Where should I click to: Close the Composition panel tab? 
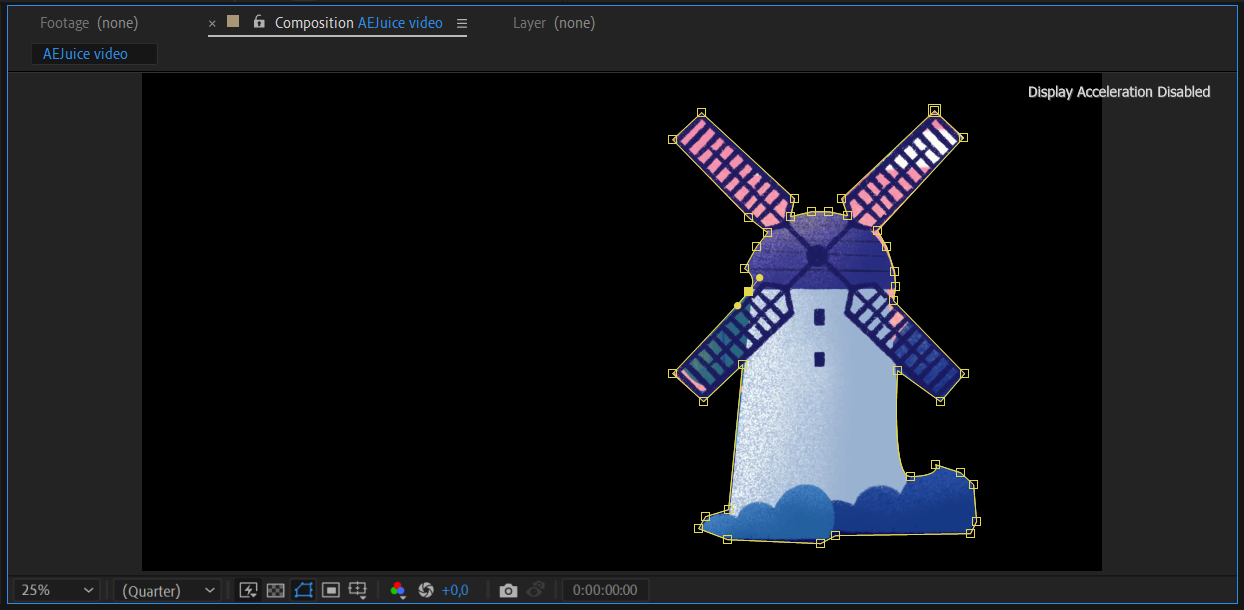(x=212, y=23)
